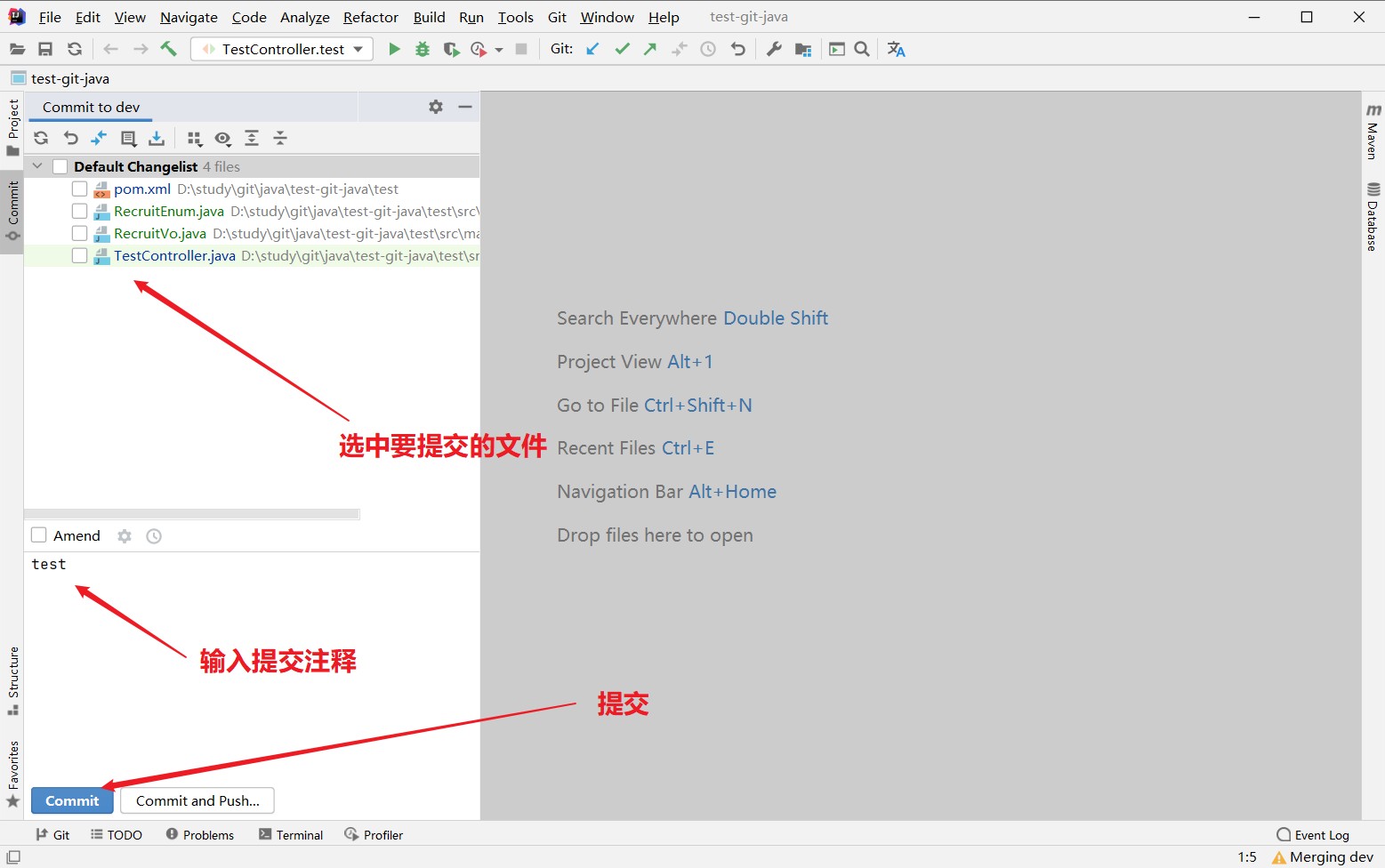This screenshot has height=868, width=1385.
Task: Open the Problems tool window
Action: click(200, 834)
